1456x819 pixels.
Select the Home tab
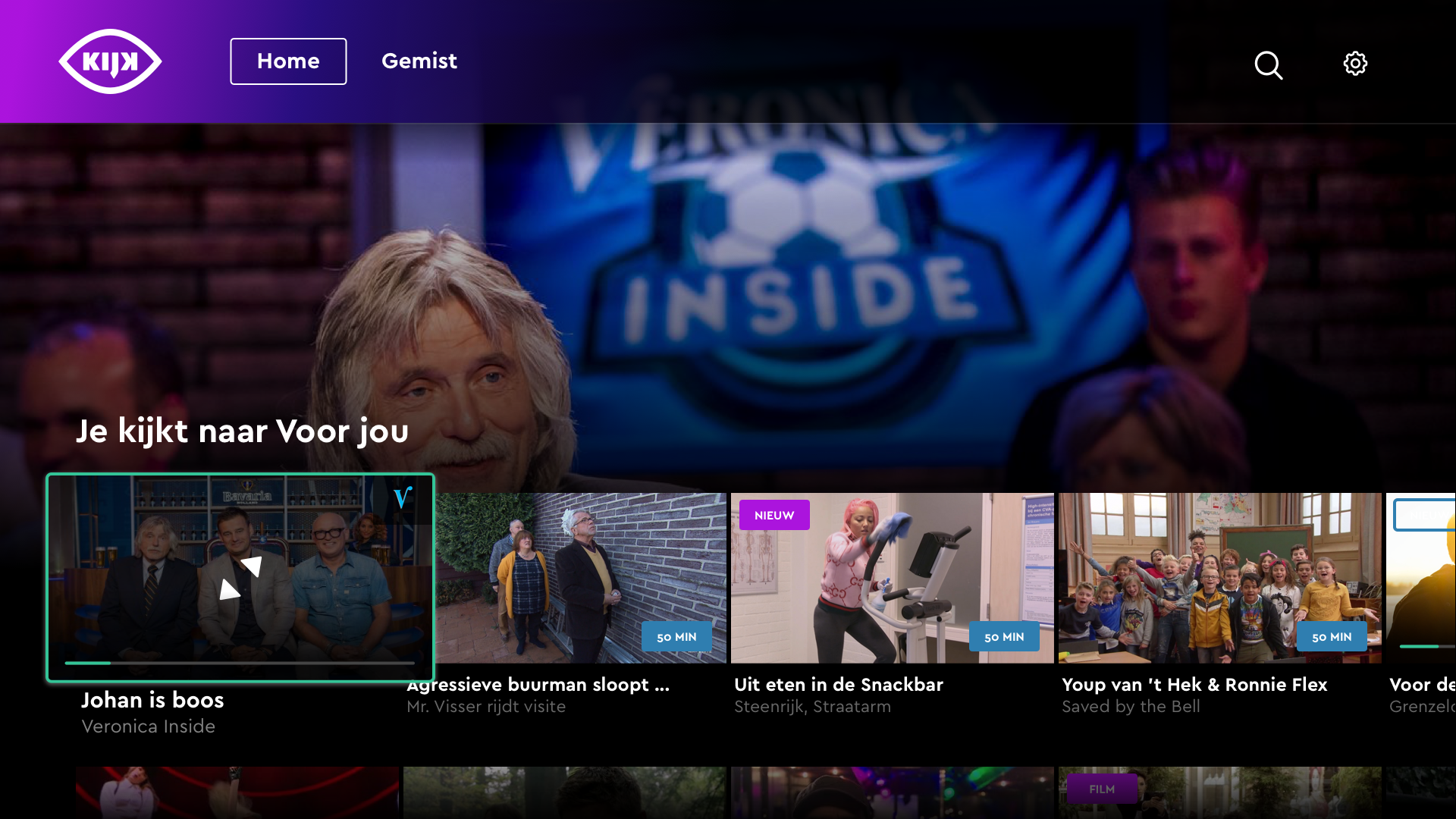pos(288,61)
